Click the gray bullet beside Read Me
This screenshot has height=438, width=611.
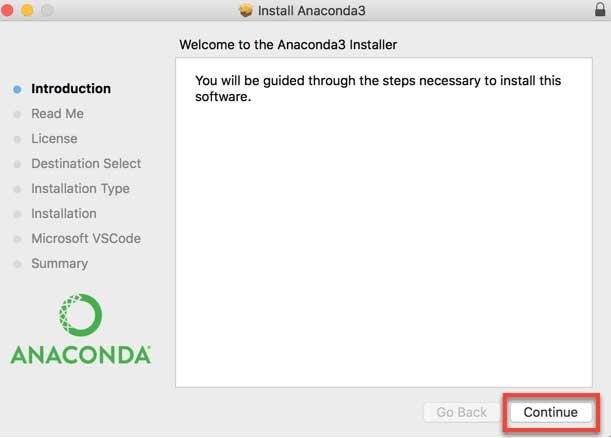[x=17, y=114]
